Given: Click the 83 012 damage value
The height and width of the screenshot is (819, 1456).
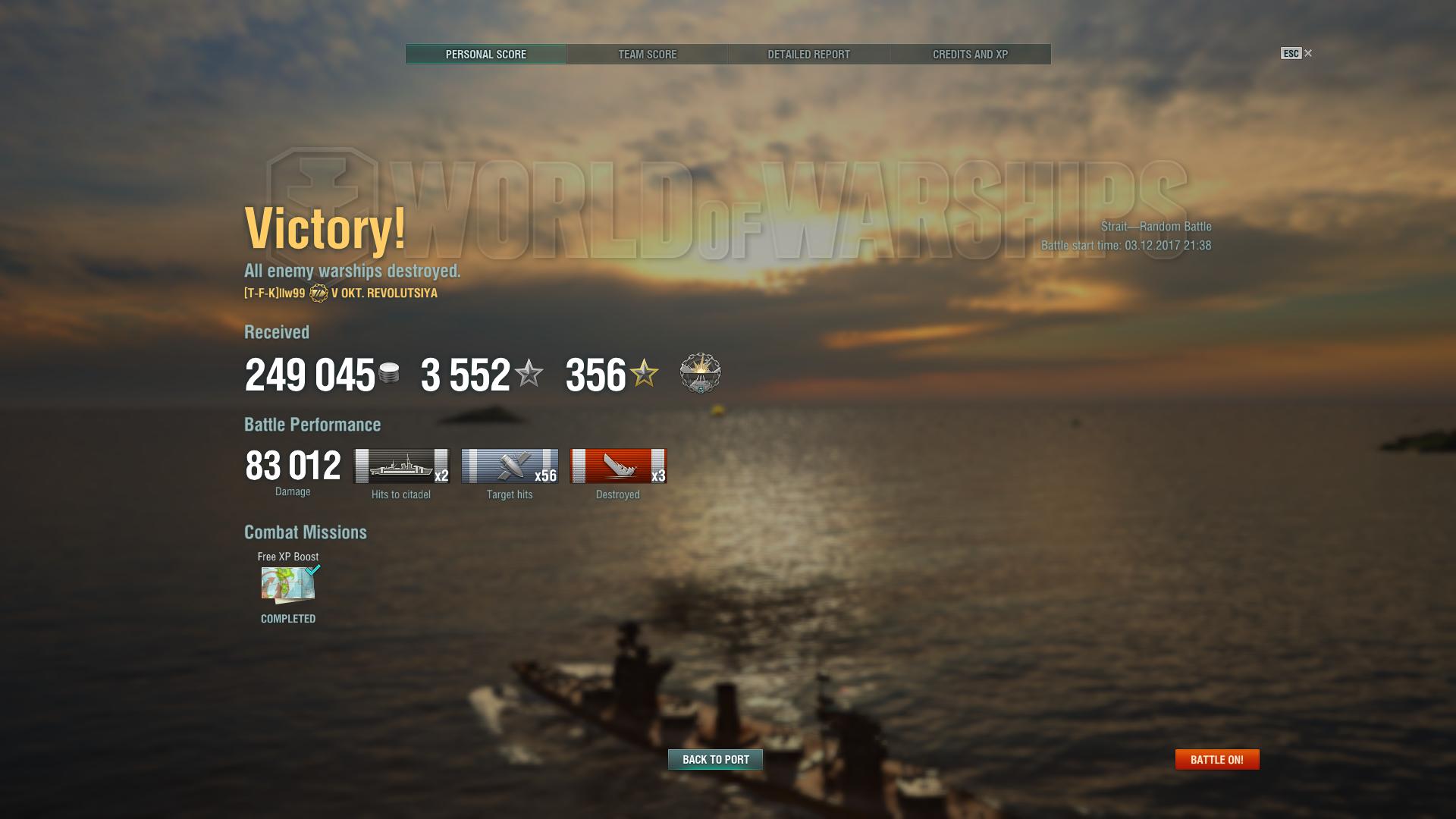Looking at the screenshot, I should click(x=293, y=466).
